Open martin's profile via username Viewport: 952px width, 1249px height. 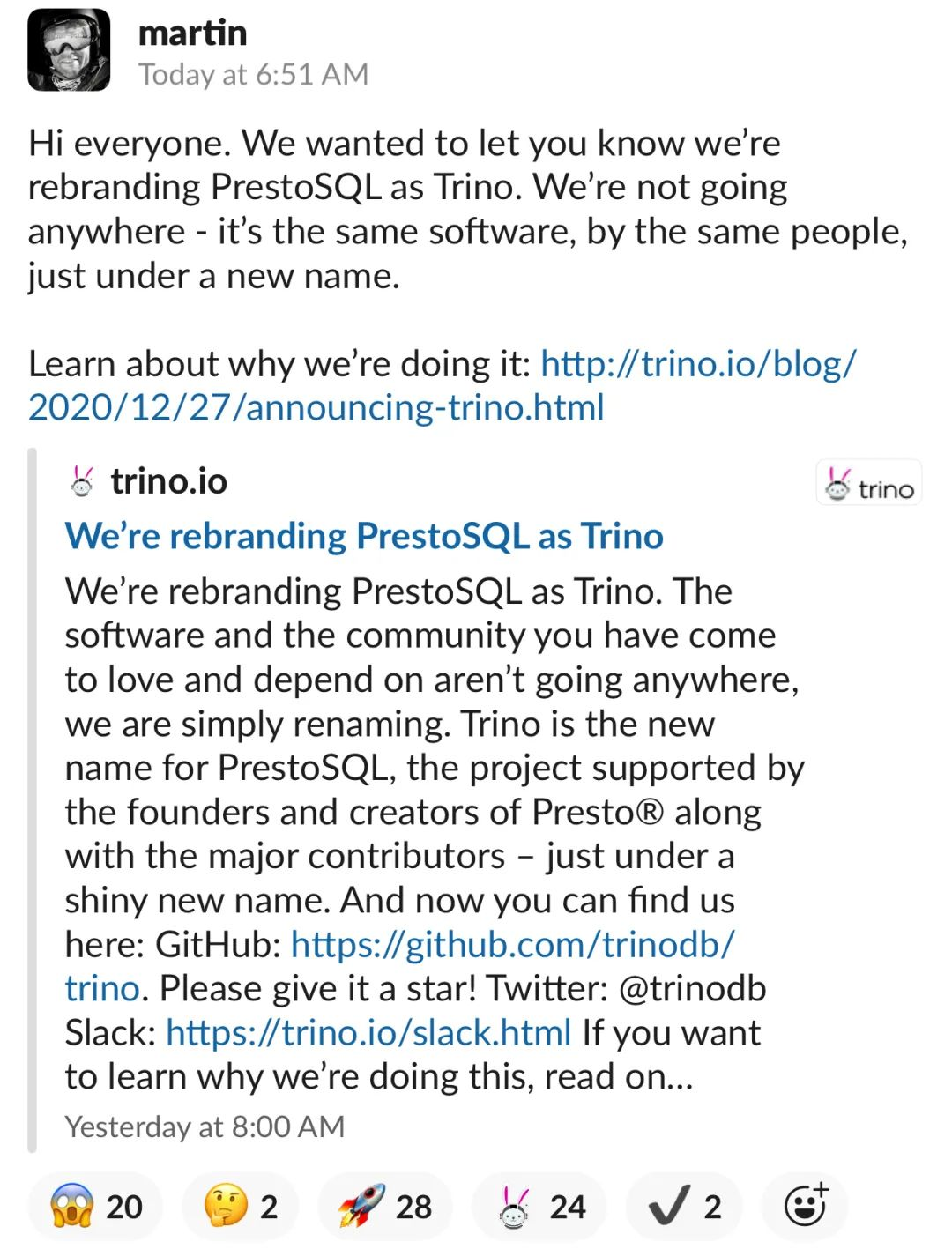191,33
